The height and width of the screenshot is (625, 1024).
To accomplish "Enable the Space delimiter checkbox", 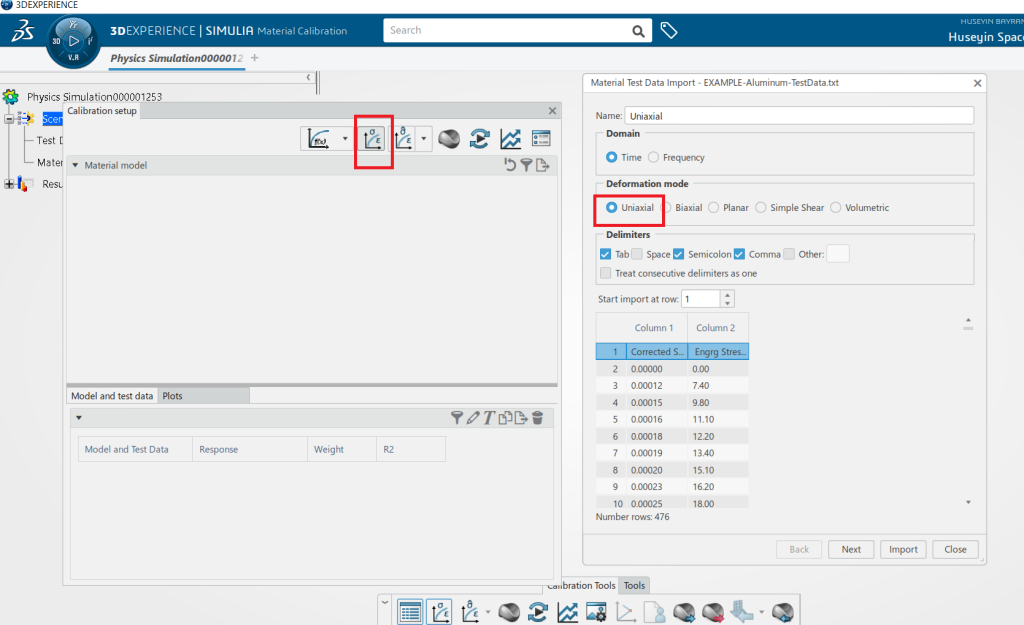I will pyautogui.click(x=637, y=254).
